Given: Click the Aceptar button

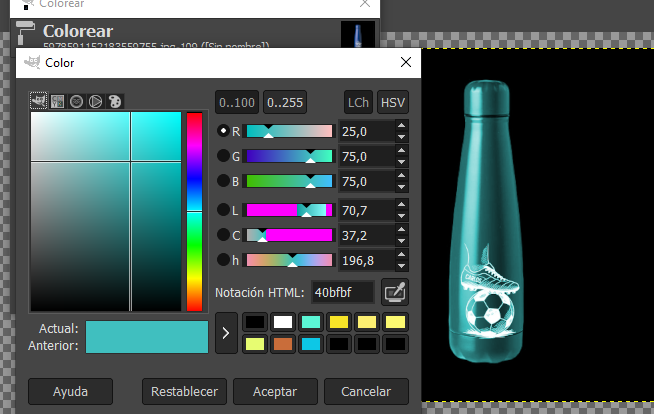Looking at the screenshot, I should [x=282, y=390].
